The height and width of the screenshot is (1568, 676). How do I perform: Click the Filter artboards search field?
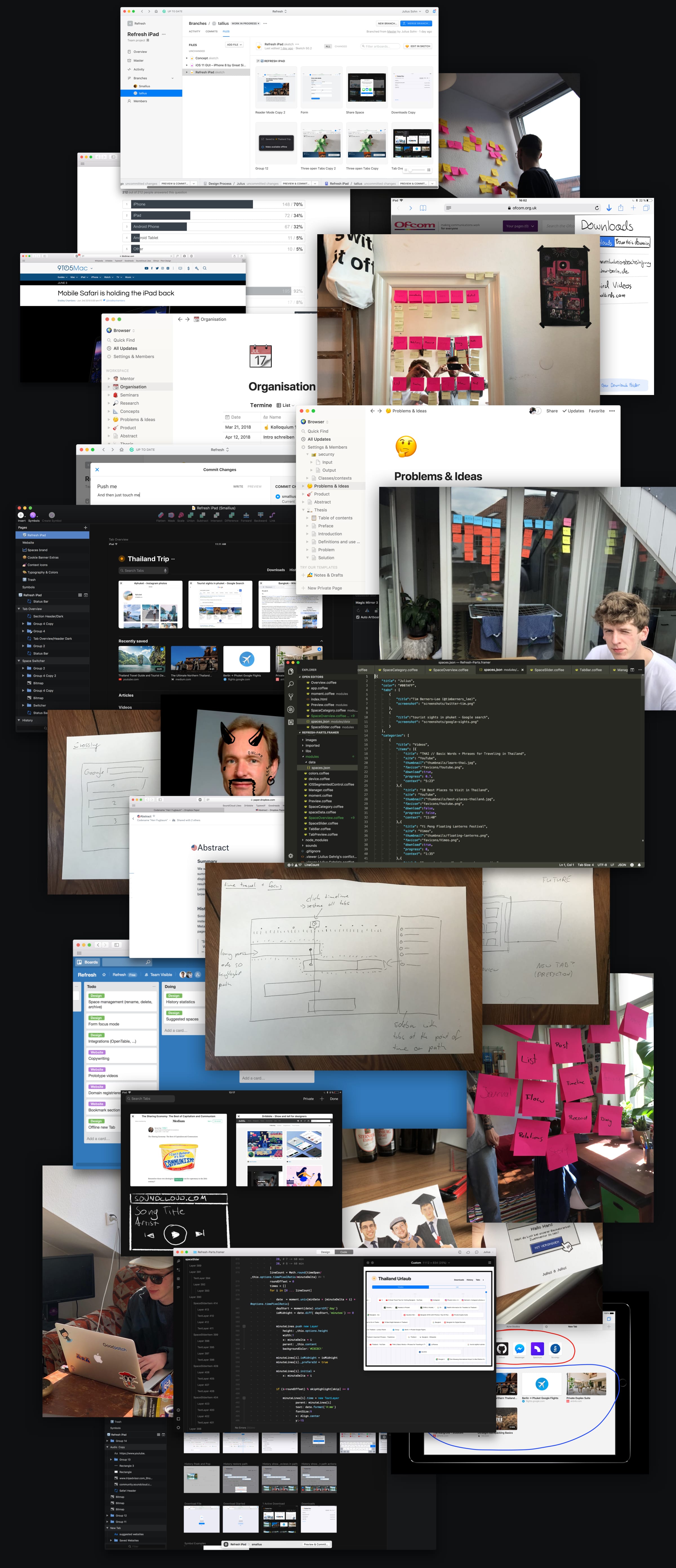pos(380,46)
